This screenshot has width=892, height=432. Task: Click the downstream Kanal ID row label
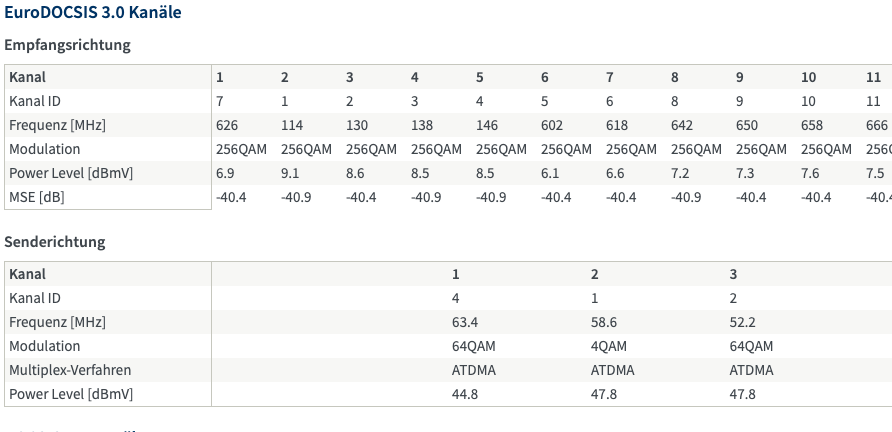(x=35, y=101)
